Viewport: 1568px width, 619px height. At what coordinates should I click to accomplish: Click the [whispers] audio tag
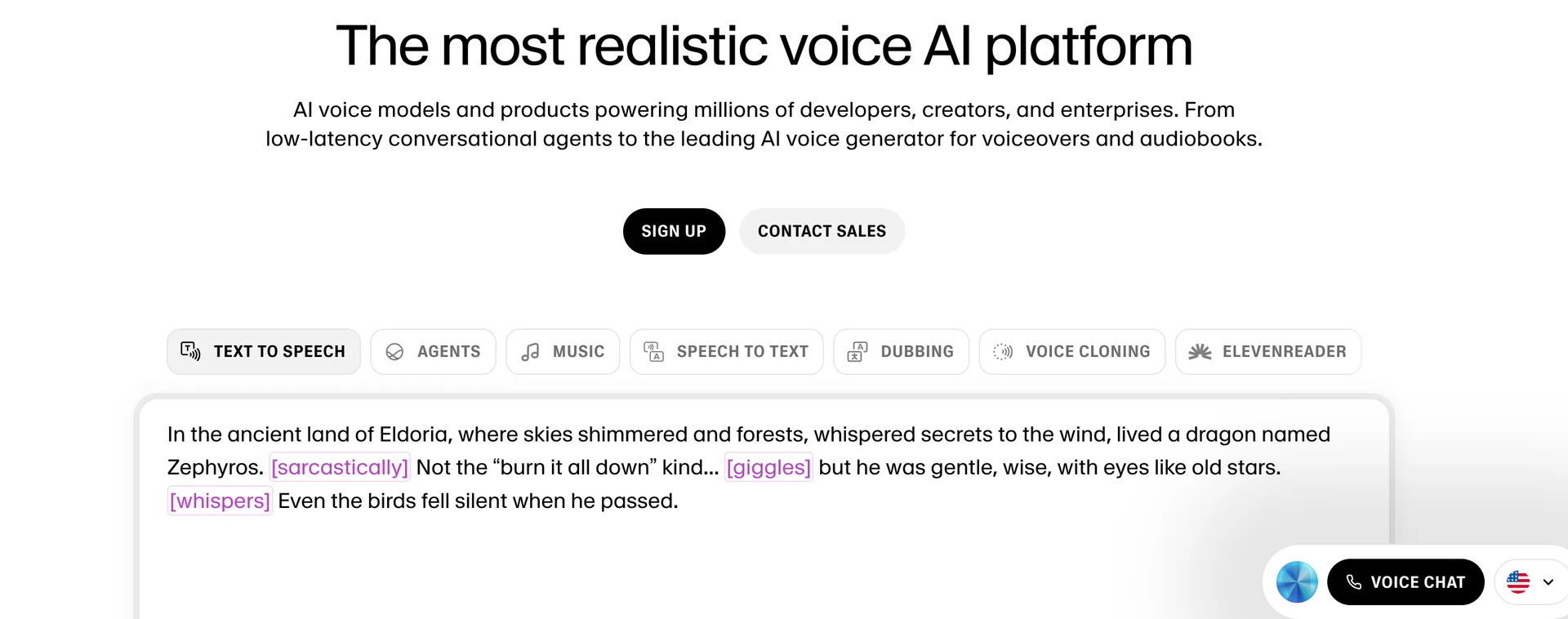(x=220, y=501)
